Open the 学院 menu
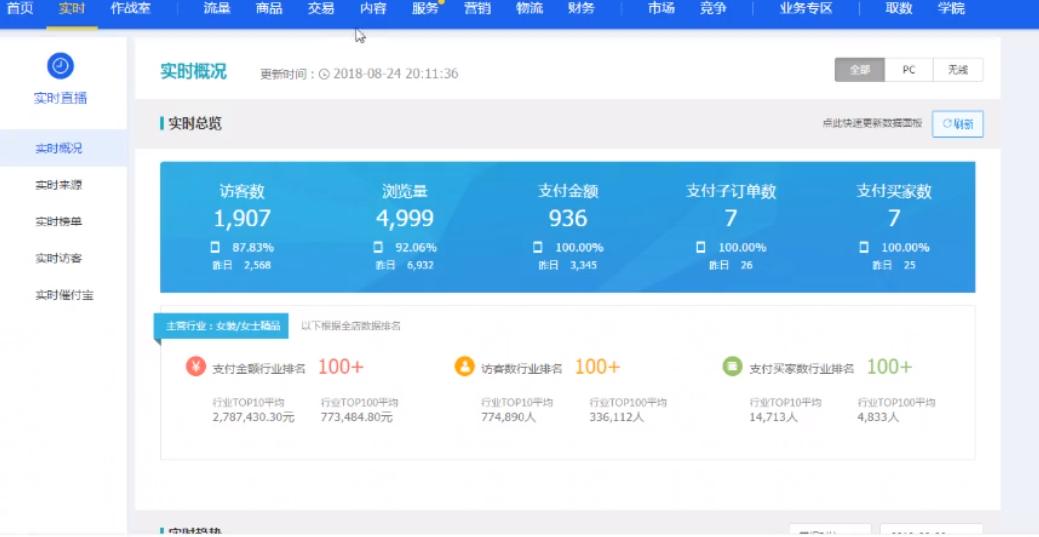Image resolution: width=1039 pixels, height=537 pixels. [951, 9]
